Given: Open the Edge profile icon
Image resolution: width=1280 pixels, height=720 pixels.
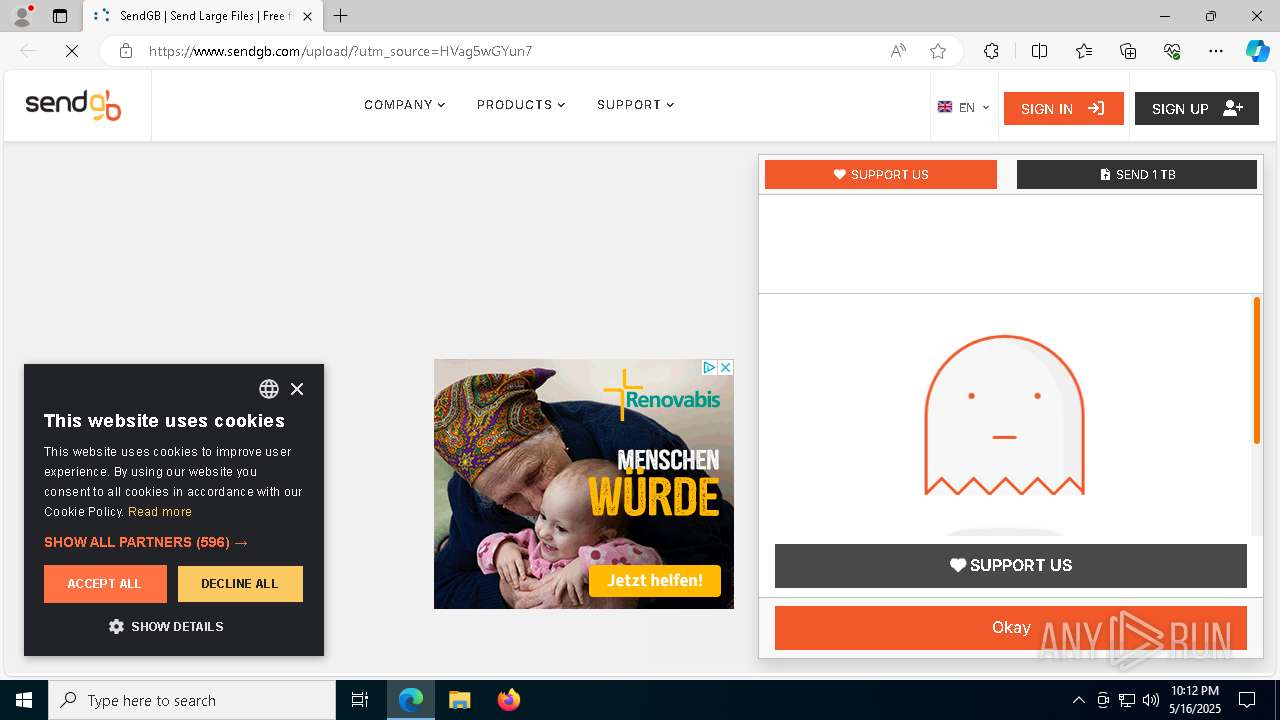Looking at the screenshot, I should (x=22, y=16).
